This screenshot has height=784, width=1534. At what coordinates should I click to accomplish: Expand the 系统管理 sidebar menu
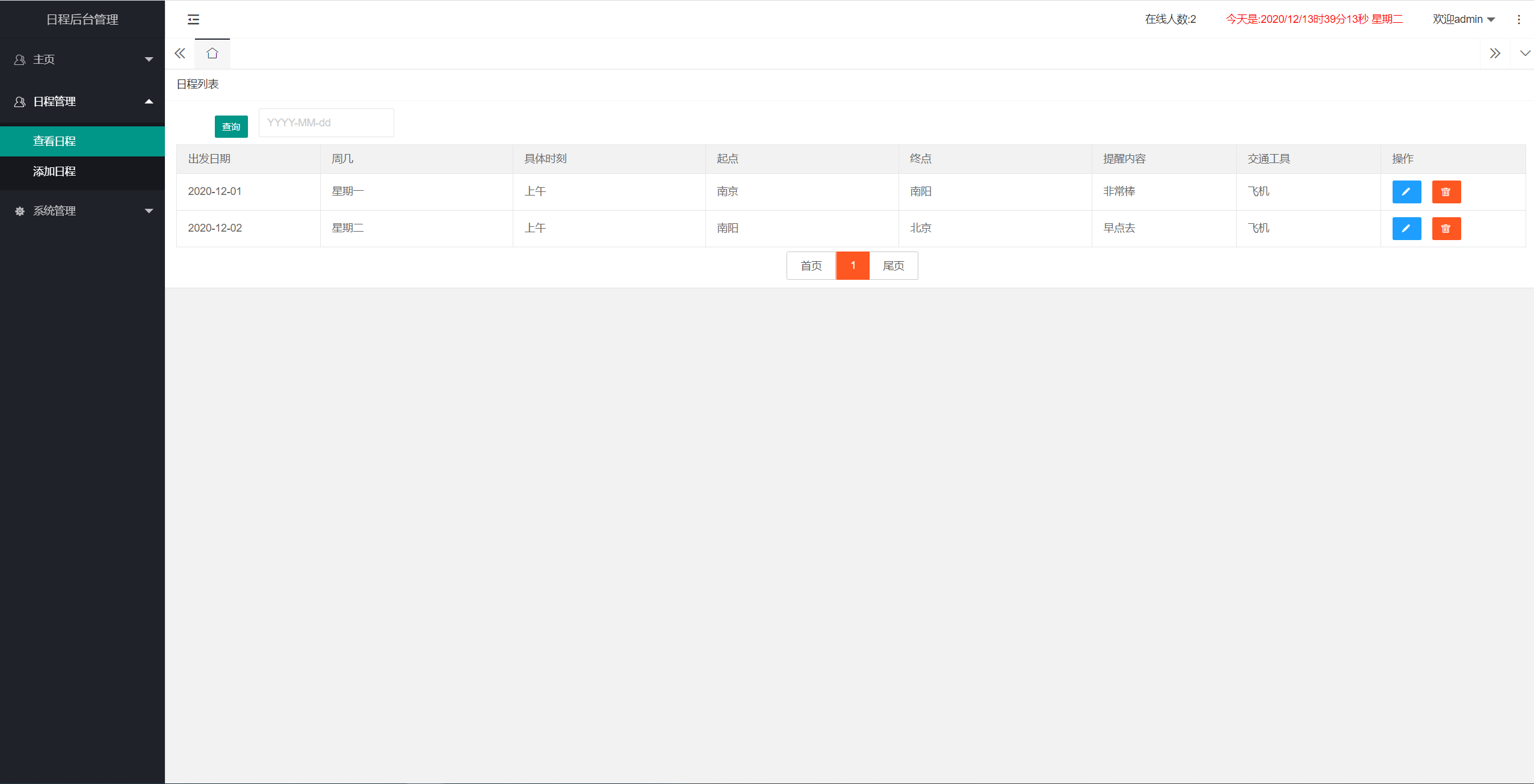coord(82,211)
